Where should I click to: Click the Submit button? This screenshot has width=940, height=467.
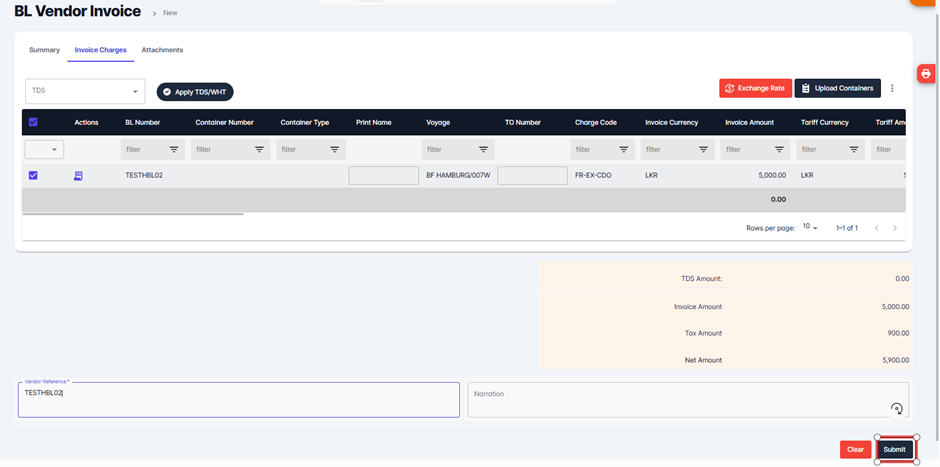click(894, 449)
